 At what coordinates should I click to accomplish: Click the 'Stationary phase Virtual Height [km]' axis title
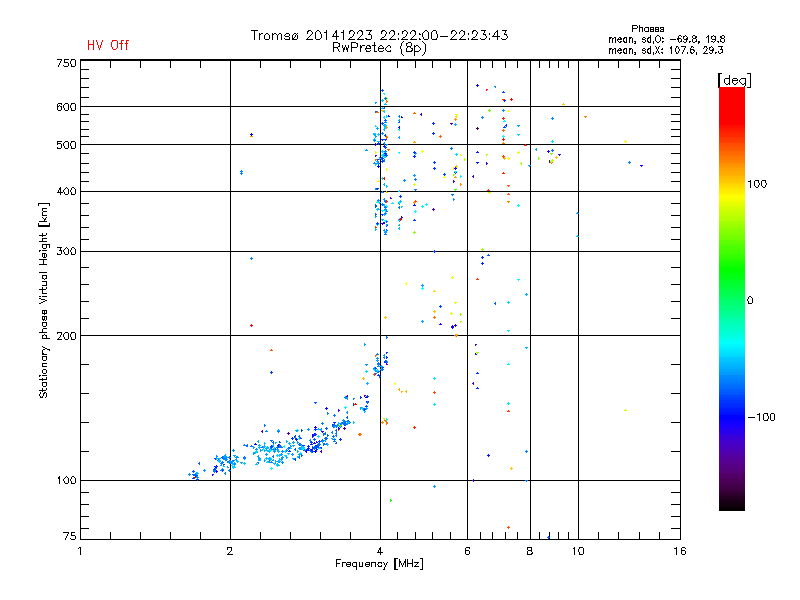coord(44,301)
